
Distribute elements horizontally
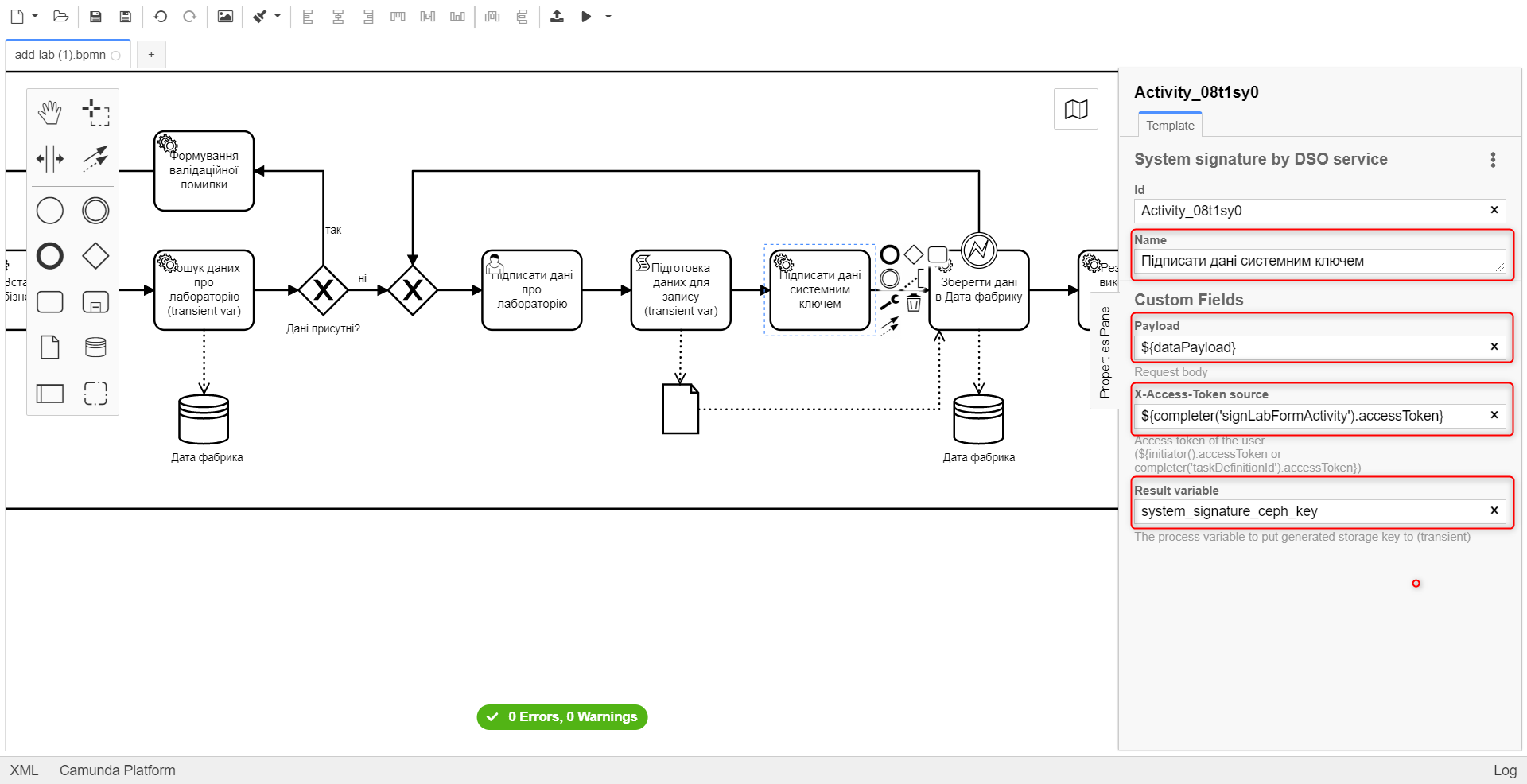(x=492, y=16)
